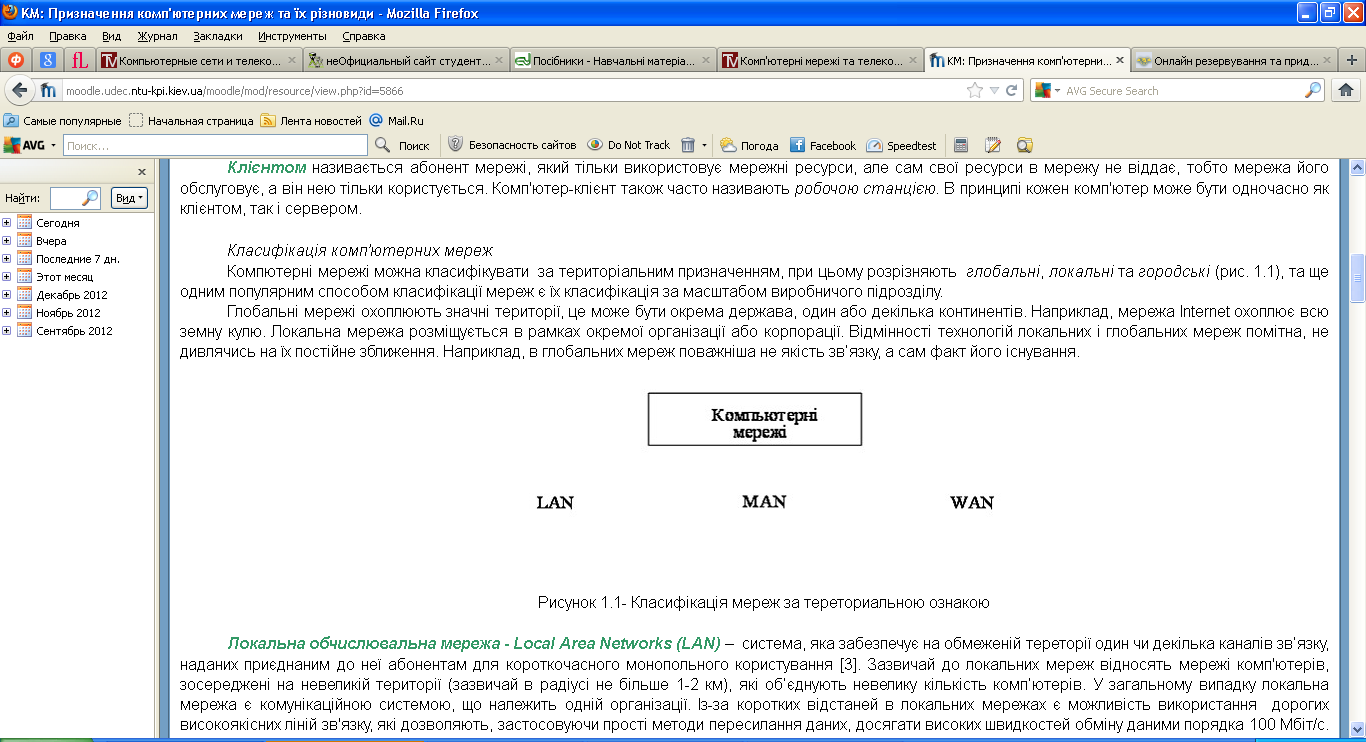This screenshot has height=742, width=1366.
Task: Click magnifier in history Найти field
Action: tap(90, 197)
